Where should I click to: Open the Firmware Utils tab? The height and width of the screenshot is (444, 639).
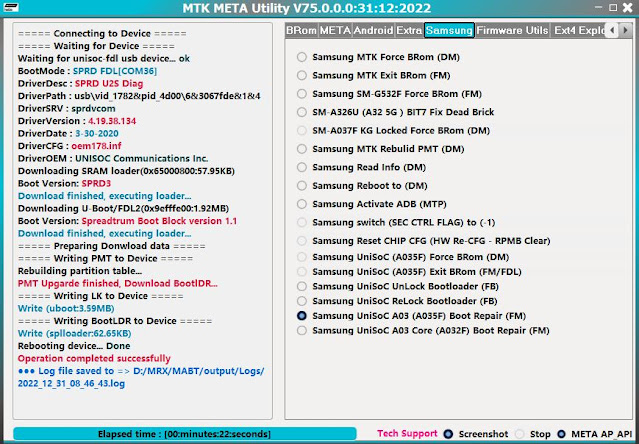tap(512, 31)
